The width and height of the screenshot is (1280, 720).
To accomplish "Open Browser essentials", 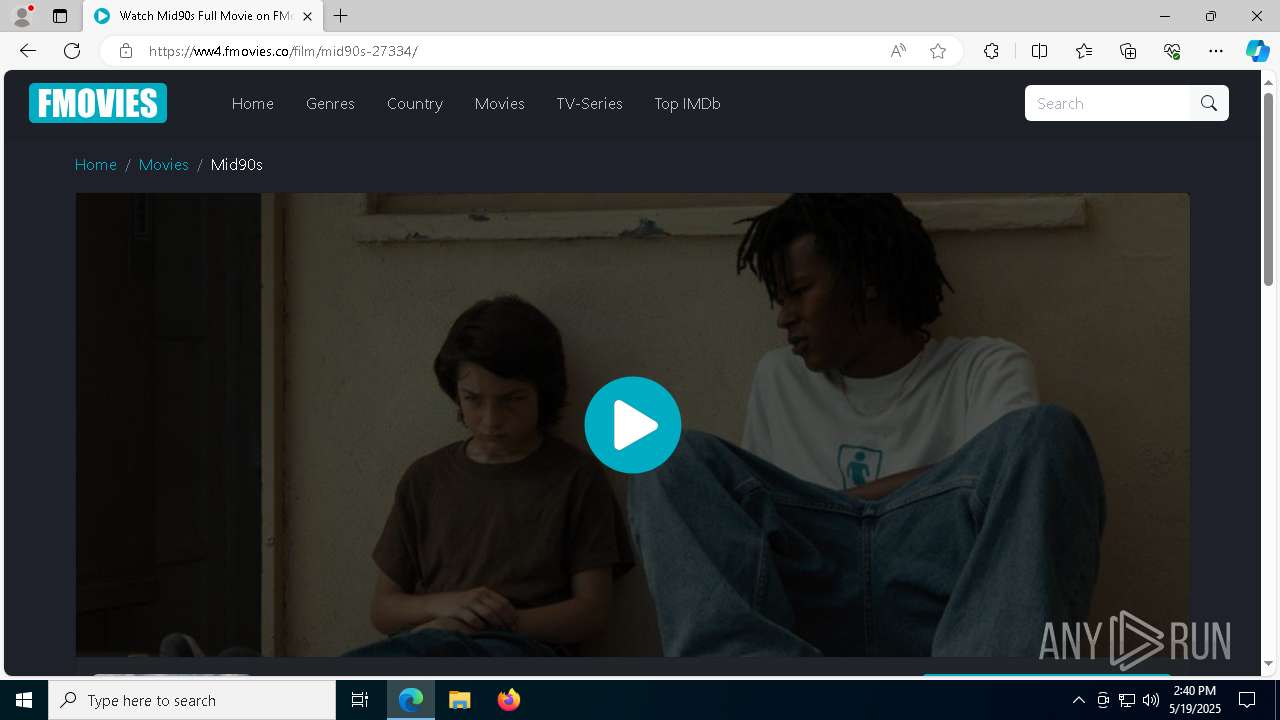I will pyautogui.click(x=1172, y=51).
